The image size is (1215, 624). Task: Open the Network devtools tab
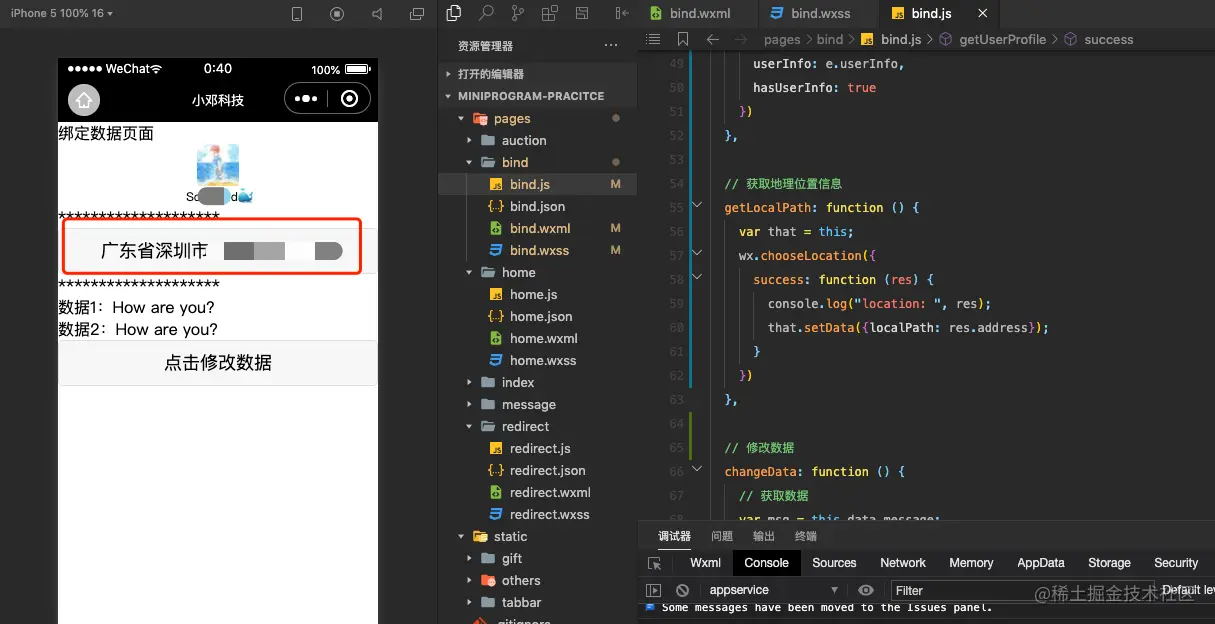(903, 563)
